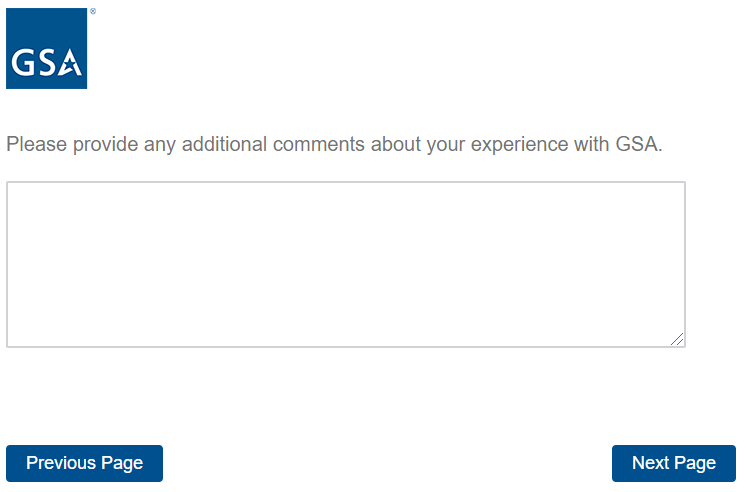This screenshot has width=747, height=492.
Task: Click the text area's corner grip
Action: [x=678, y=340]
